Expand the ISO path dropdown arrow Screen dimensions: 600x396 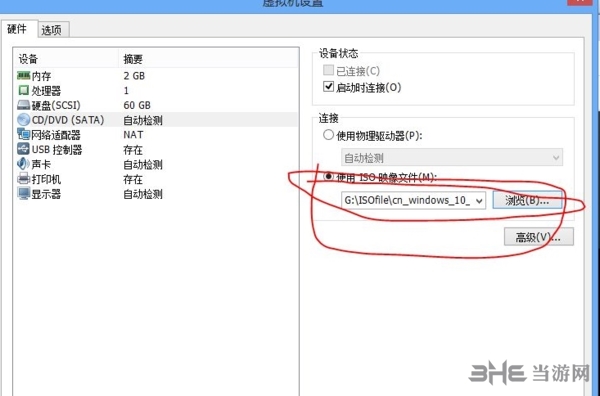click(x=479, y=200)
